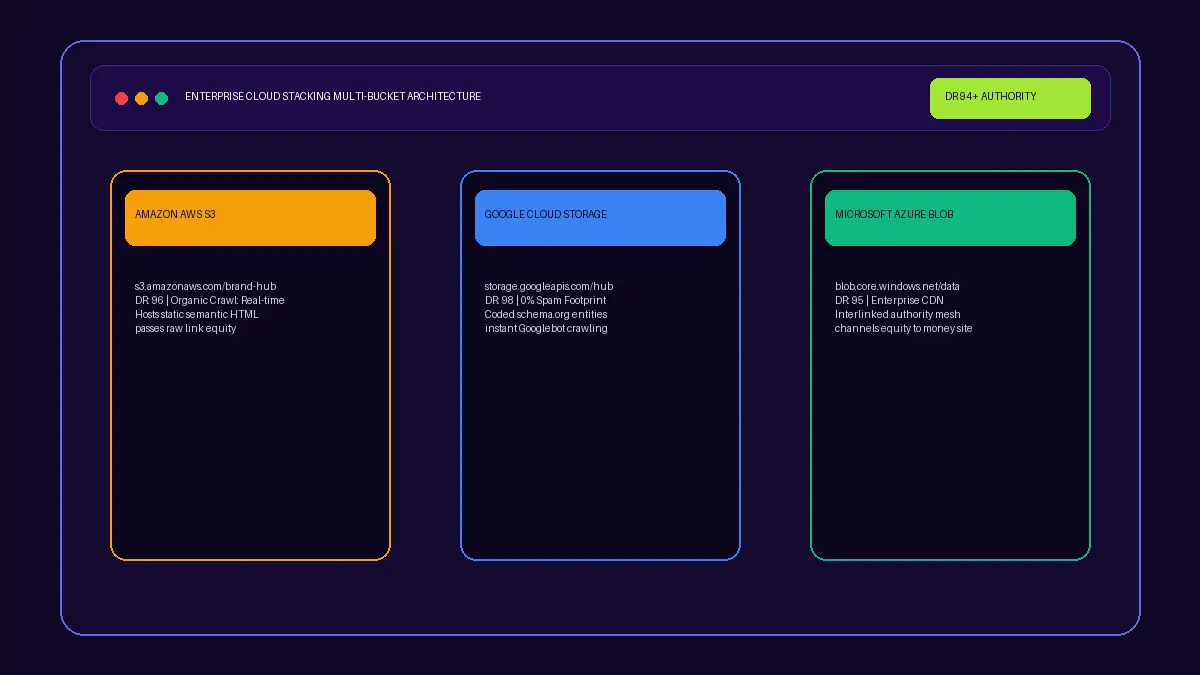Click the blob.core.windows.net/data URL
This screenshot has height=675, width=1200.
tap(897, 286)
